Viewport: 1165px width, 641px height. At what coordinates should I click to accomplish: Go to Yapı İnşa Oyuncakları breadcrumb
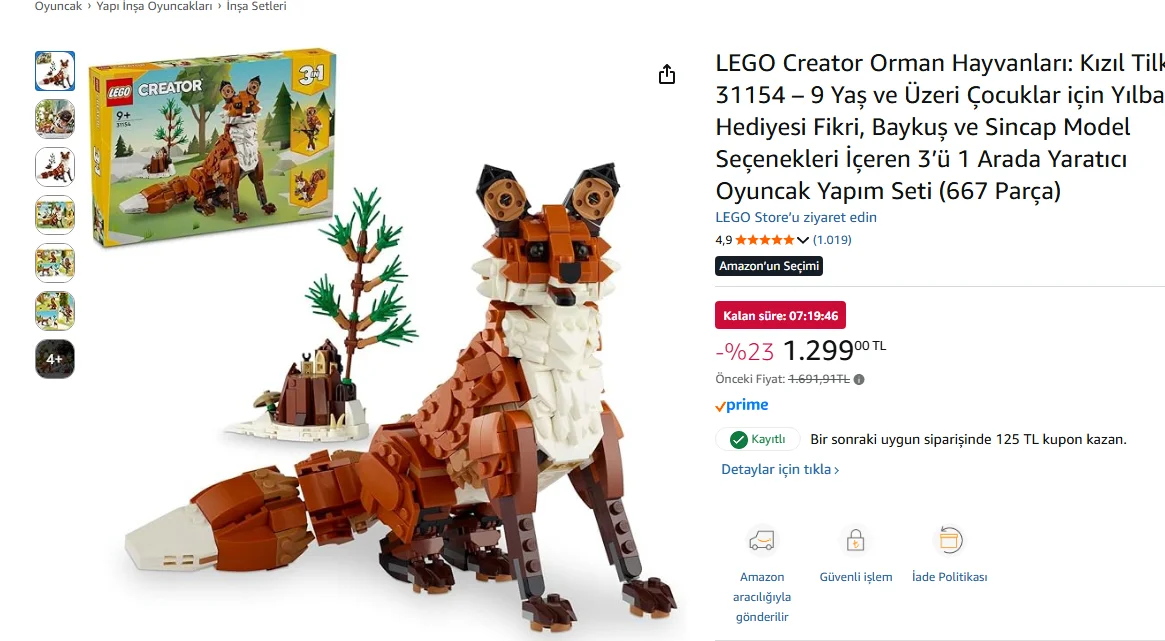(154, 6)
